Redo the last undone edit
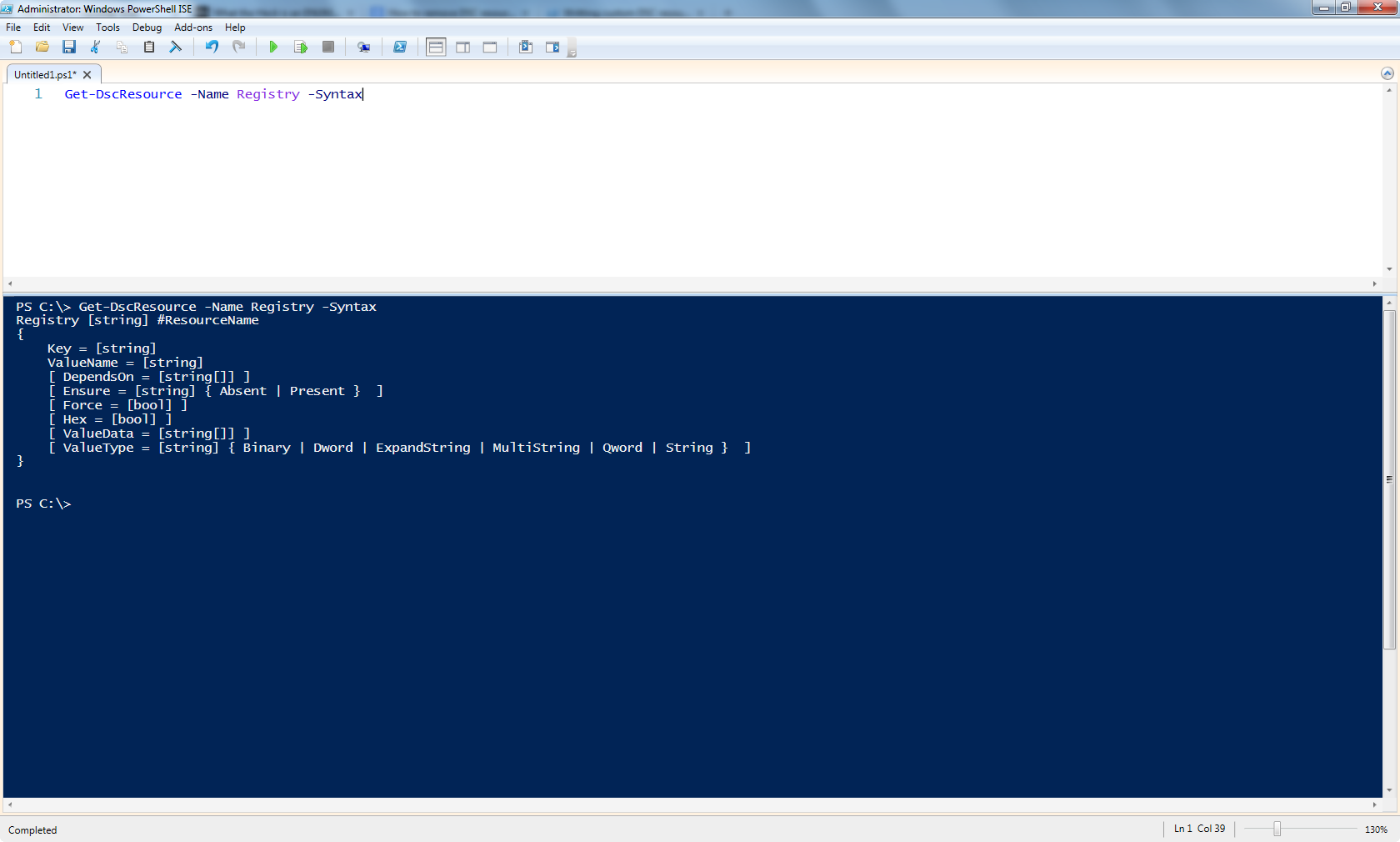 click(x=239, y=48)
